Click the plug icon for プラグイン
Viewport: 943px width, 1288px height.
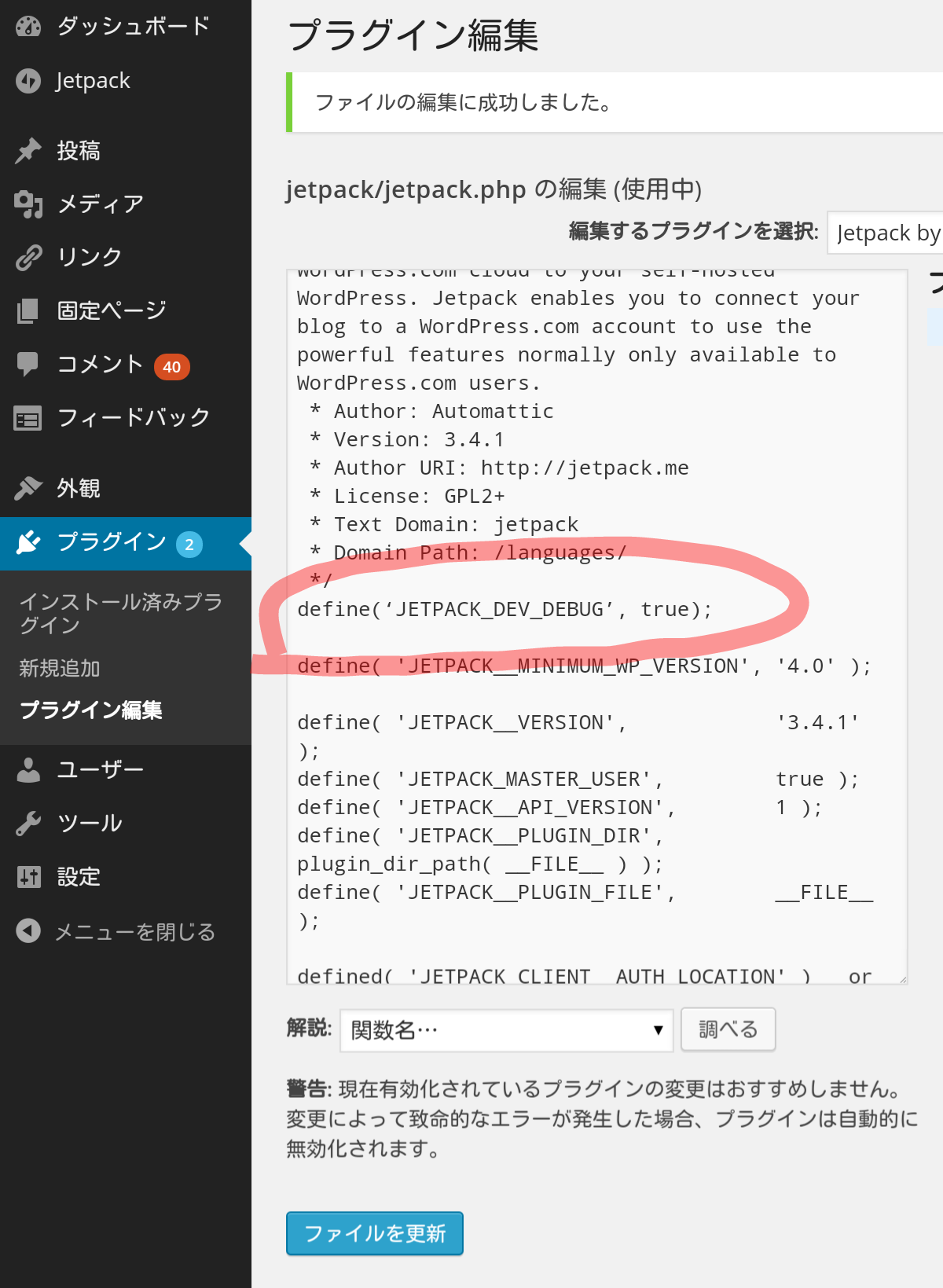click(28, 542)
